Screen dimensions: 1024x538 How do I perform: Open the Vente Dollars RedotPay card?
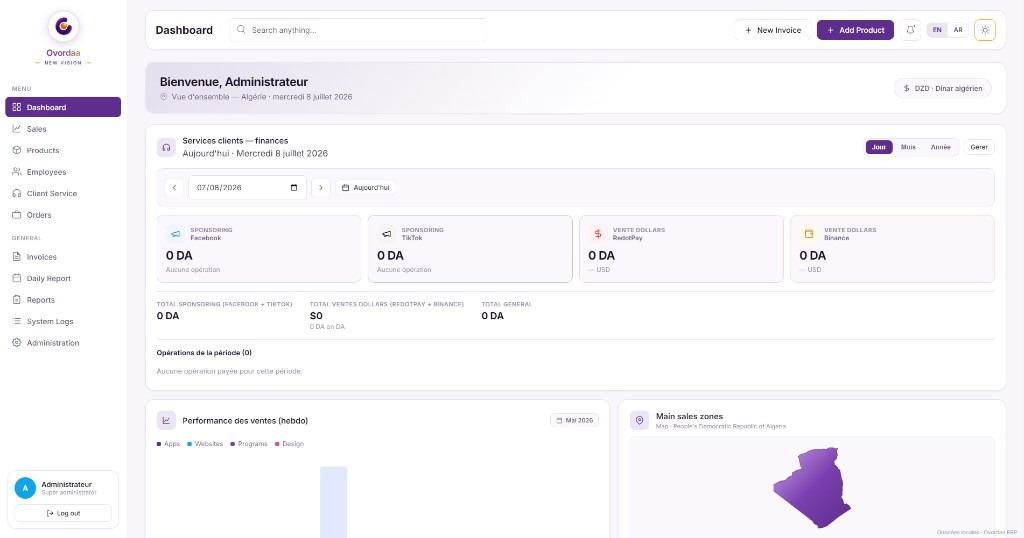681,249
